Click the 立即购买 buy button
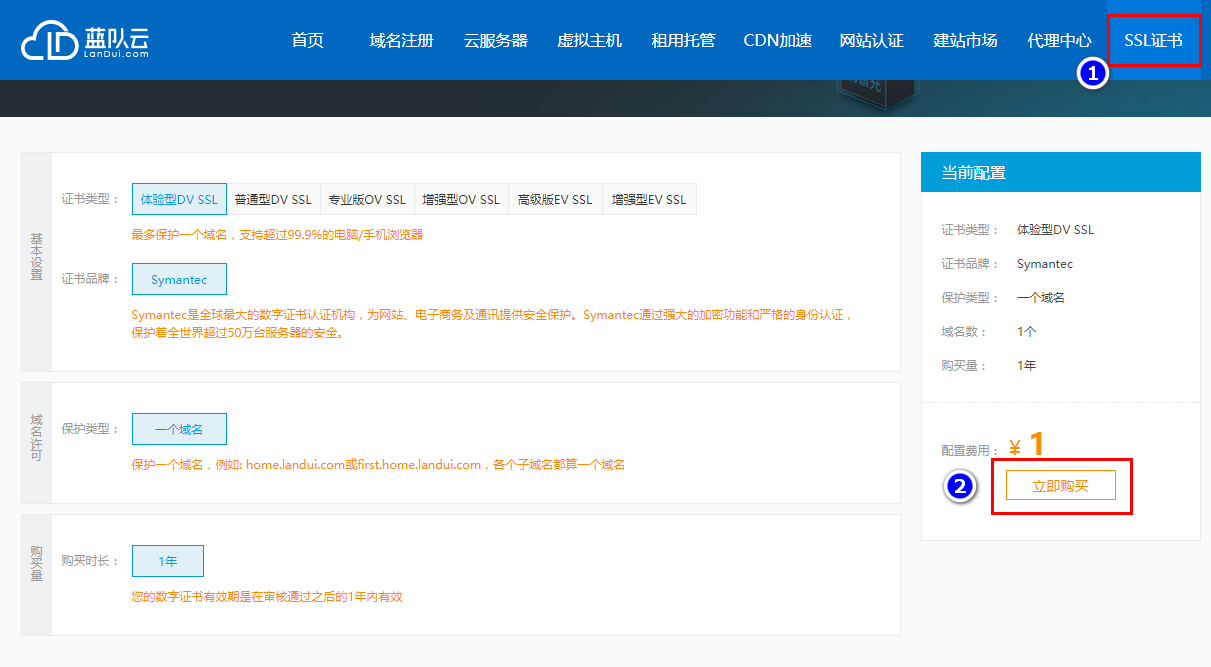 (1060, 486)
